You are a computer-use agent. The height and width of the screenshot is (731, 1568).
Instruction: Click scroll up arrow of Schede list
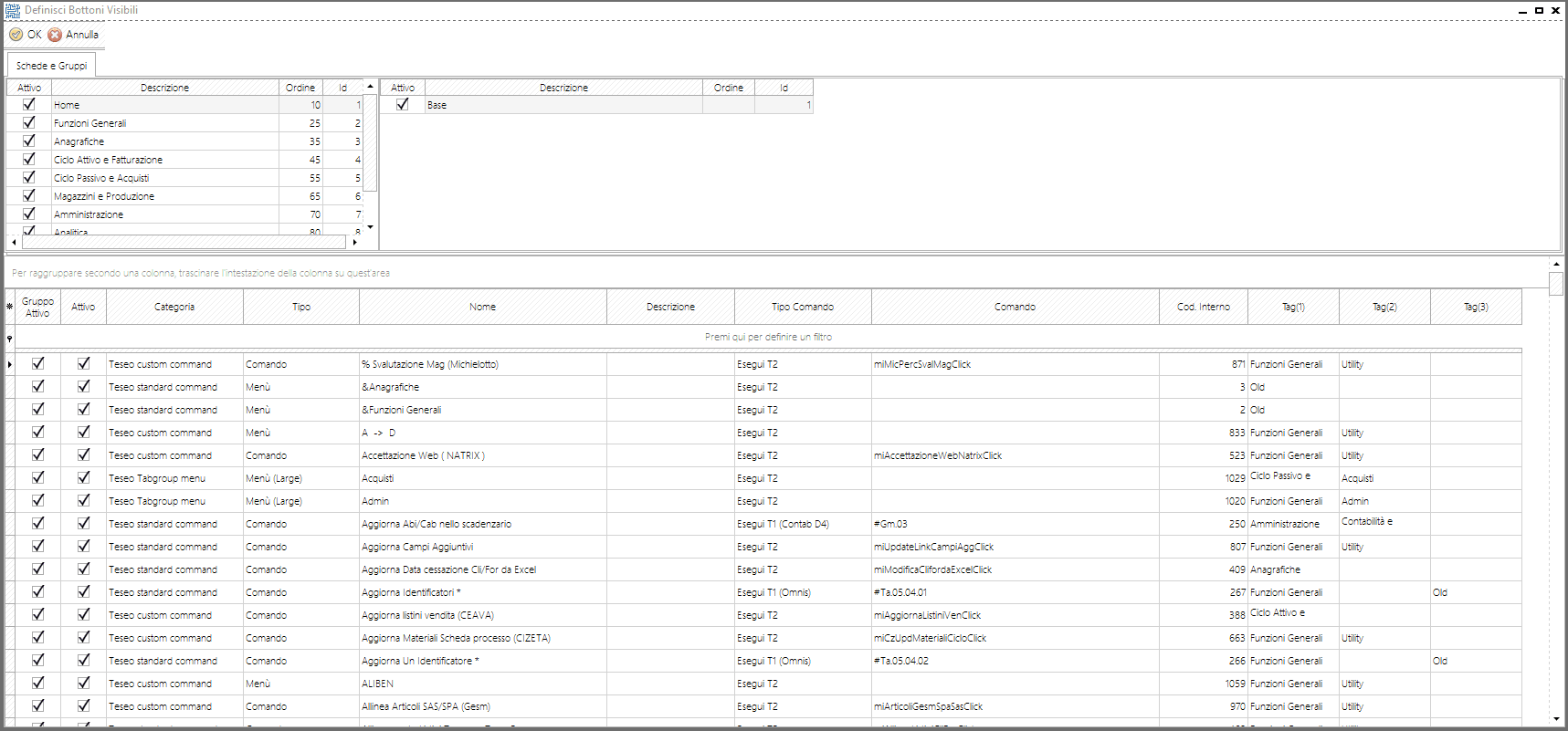coord(370,86)
